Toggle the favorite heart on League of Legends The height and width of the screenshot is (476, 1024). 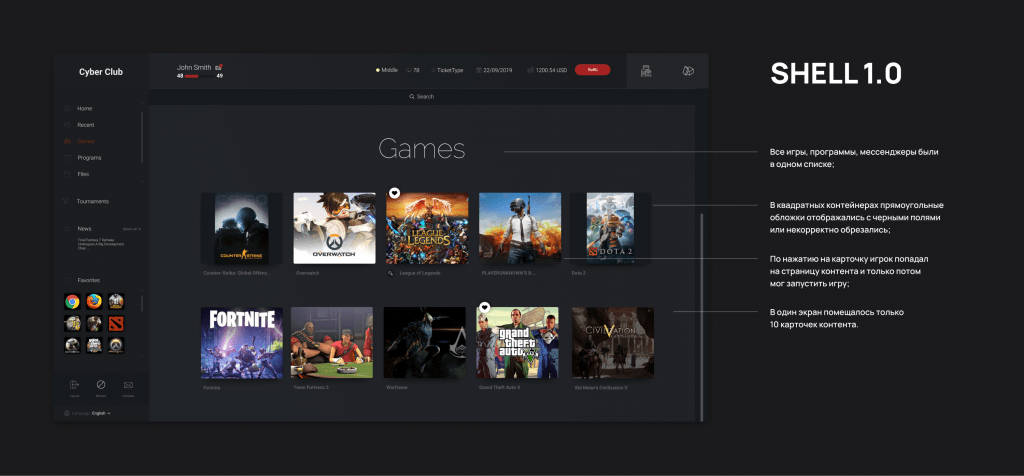pos(395,192)
